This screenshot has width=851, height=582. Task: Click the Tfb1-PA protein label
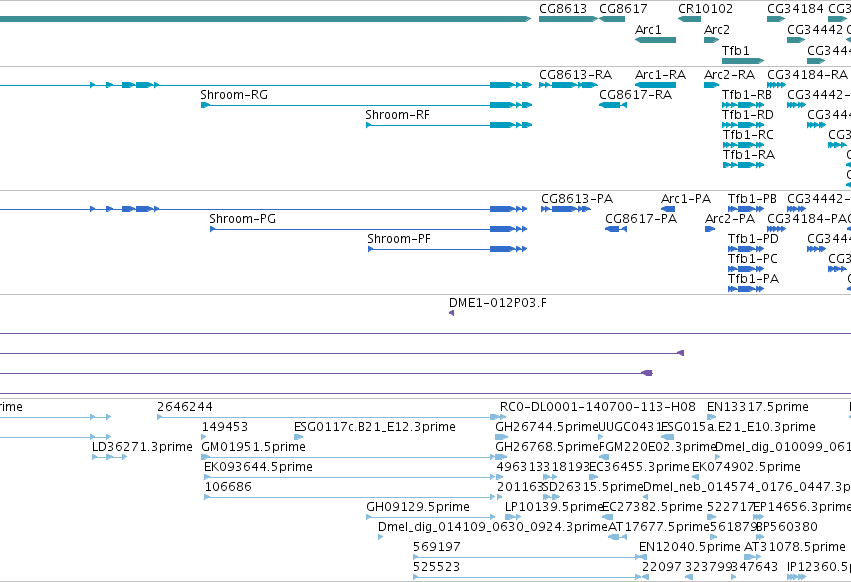click(753, 279)
